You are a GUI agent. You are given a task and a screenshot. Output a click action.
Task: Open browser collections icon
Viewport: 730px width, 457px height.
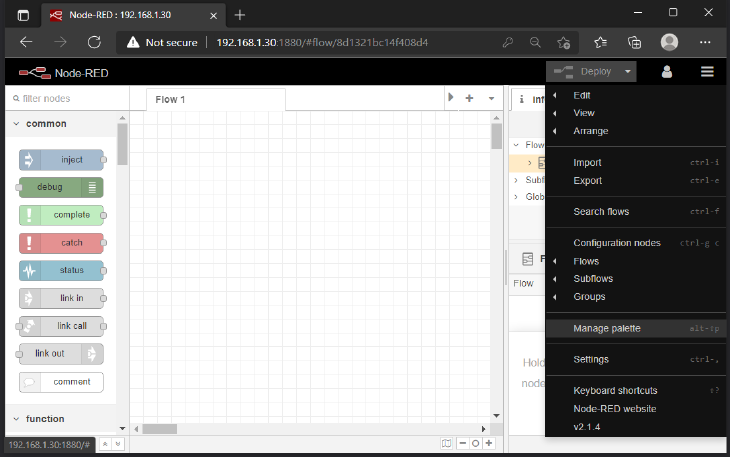pos(634,42)
